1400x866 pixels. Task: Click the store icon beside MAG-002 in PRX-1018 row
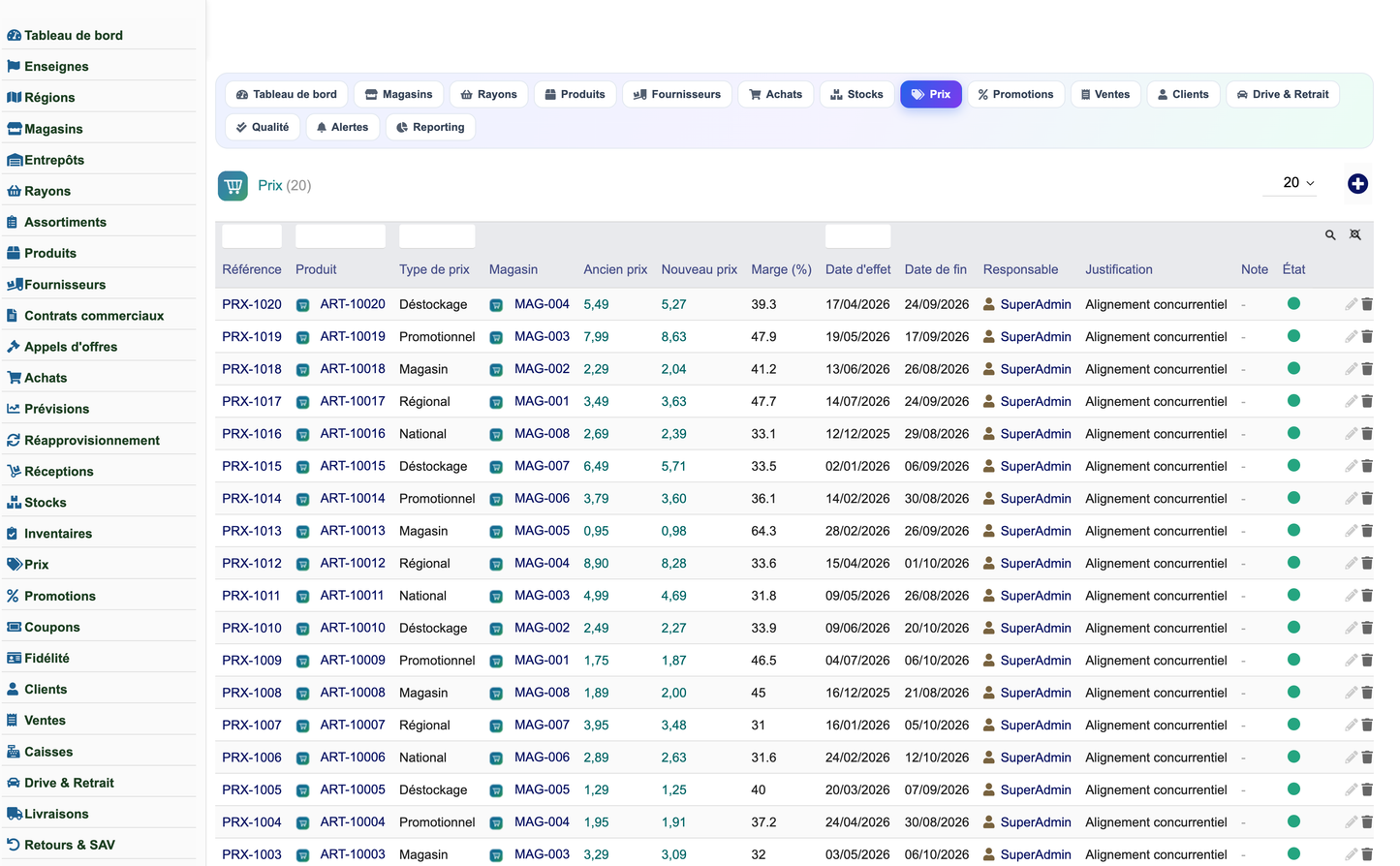click(496, 370)
